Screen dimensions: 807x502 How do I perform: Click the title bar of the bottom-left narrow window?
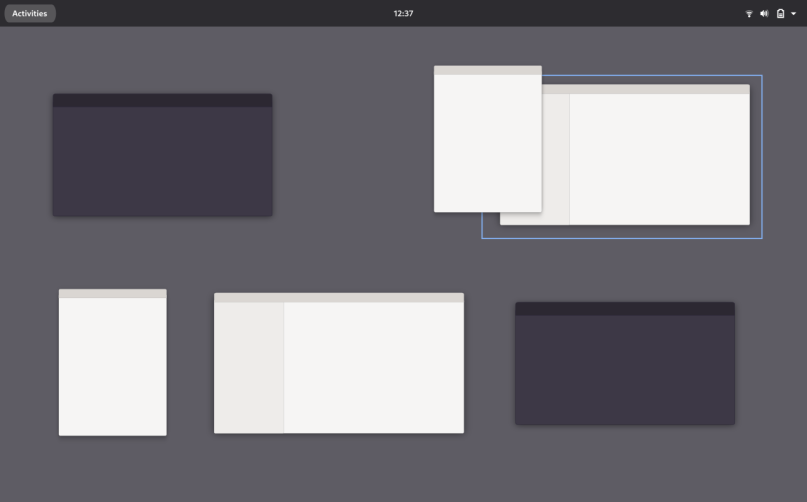(112, 294)
